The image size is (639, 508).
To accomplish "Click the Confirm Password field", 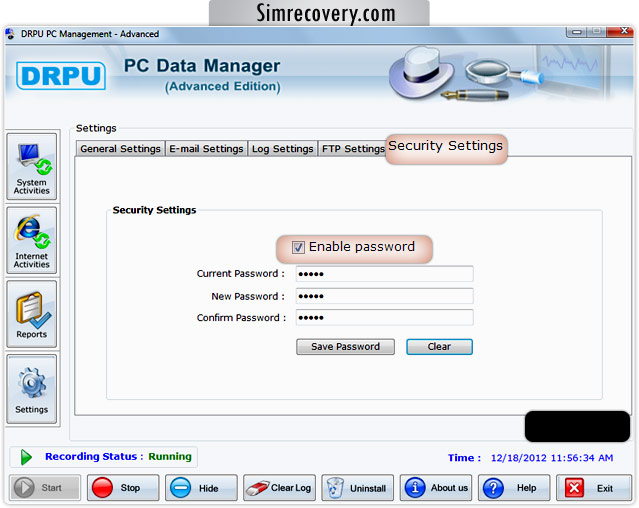I will tap(385, 318).
